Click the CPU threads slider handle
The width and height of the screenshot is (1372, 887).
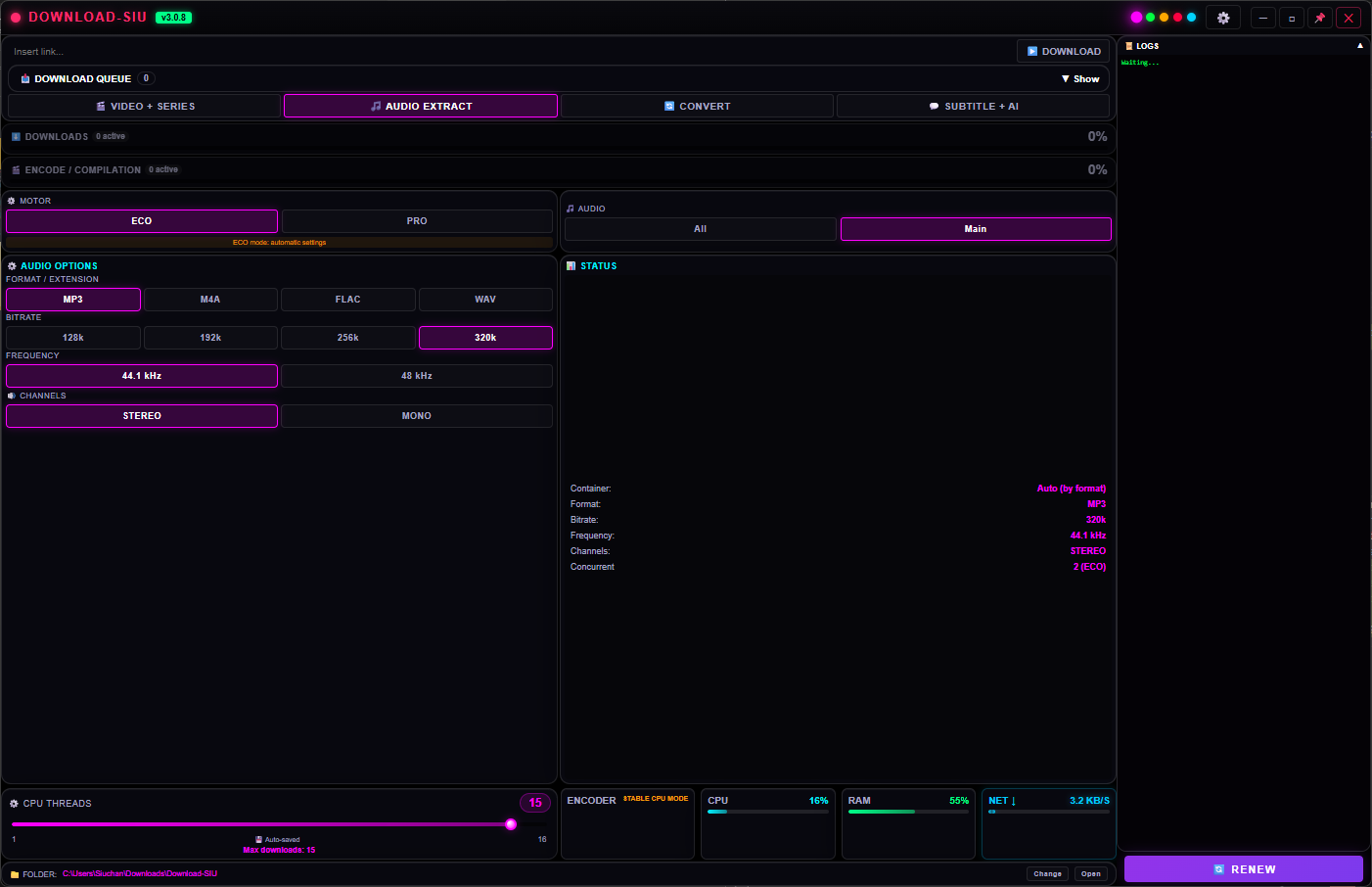(x=511, y=824)
